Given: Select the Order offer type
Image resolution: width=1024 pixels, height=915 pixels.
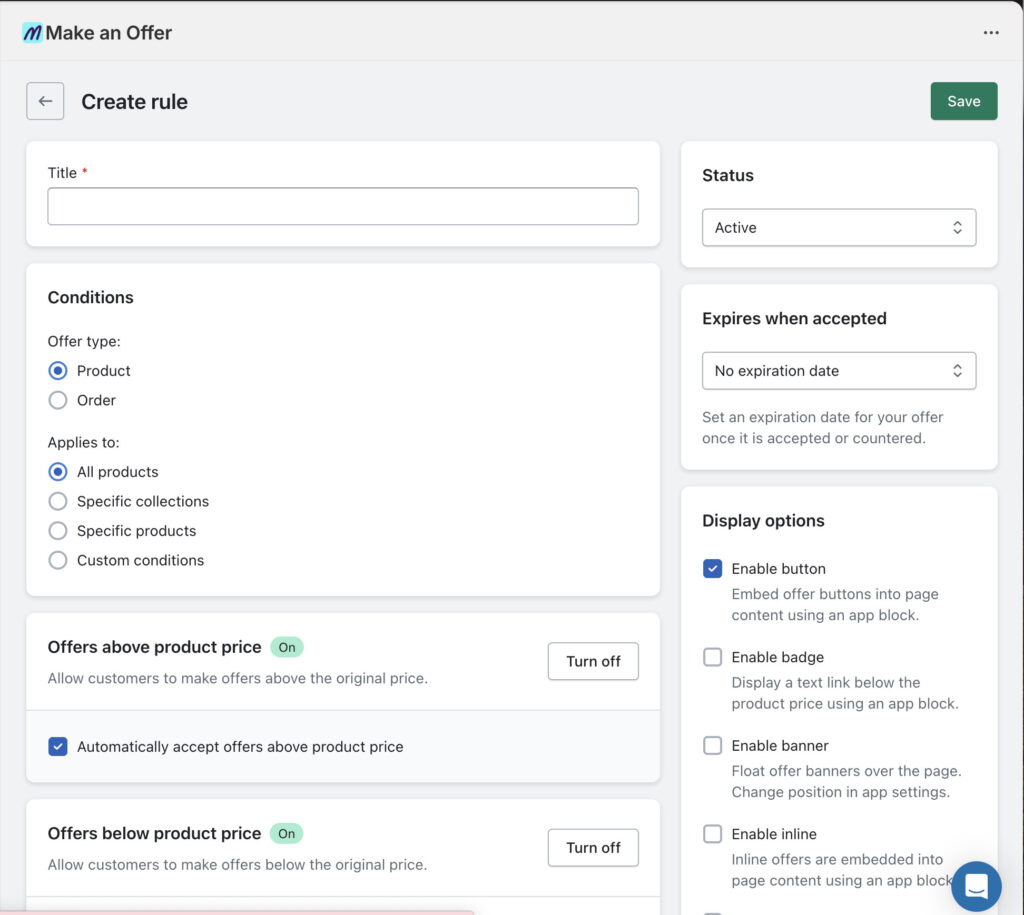Looking at the screenshot, I should click(x=58, y=400).
